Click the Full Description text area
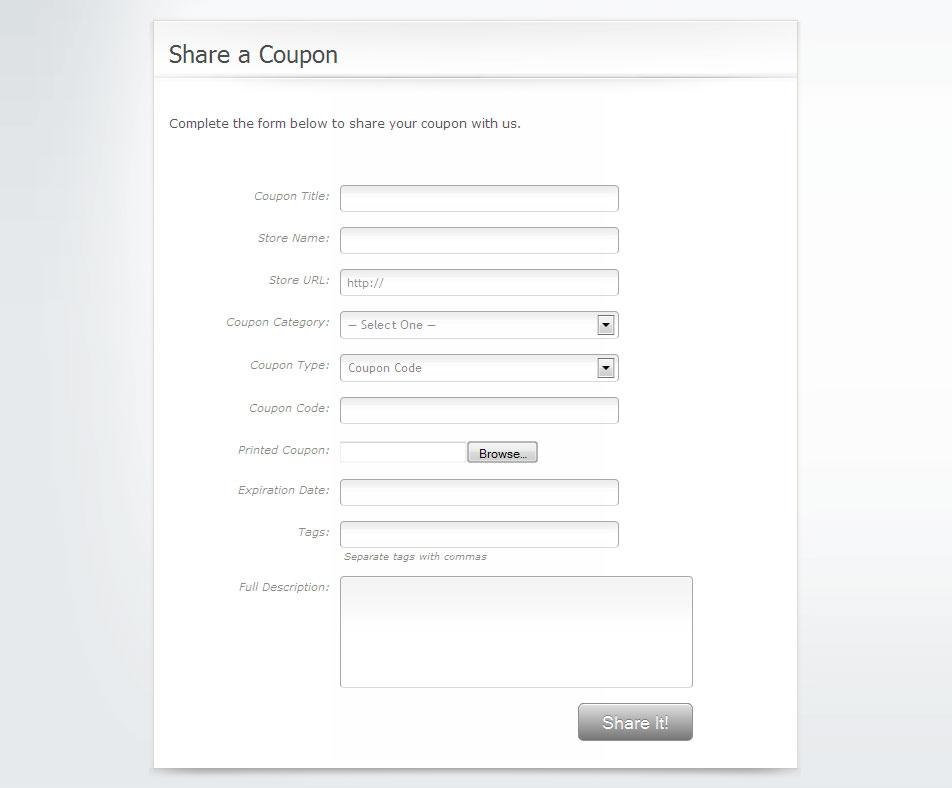 (516, 631)
